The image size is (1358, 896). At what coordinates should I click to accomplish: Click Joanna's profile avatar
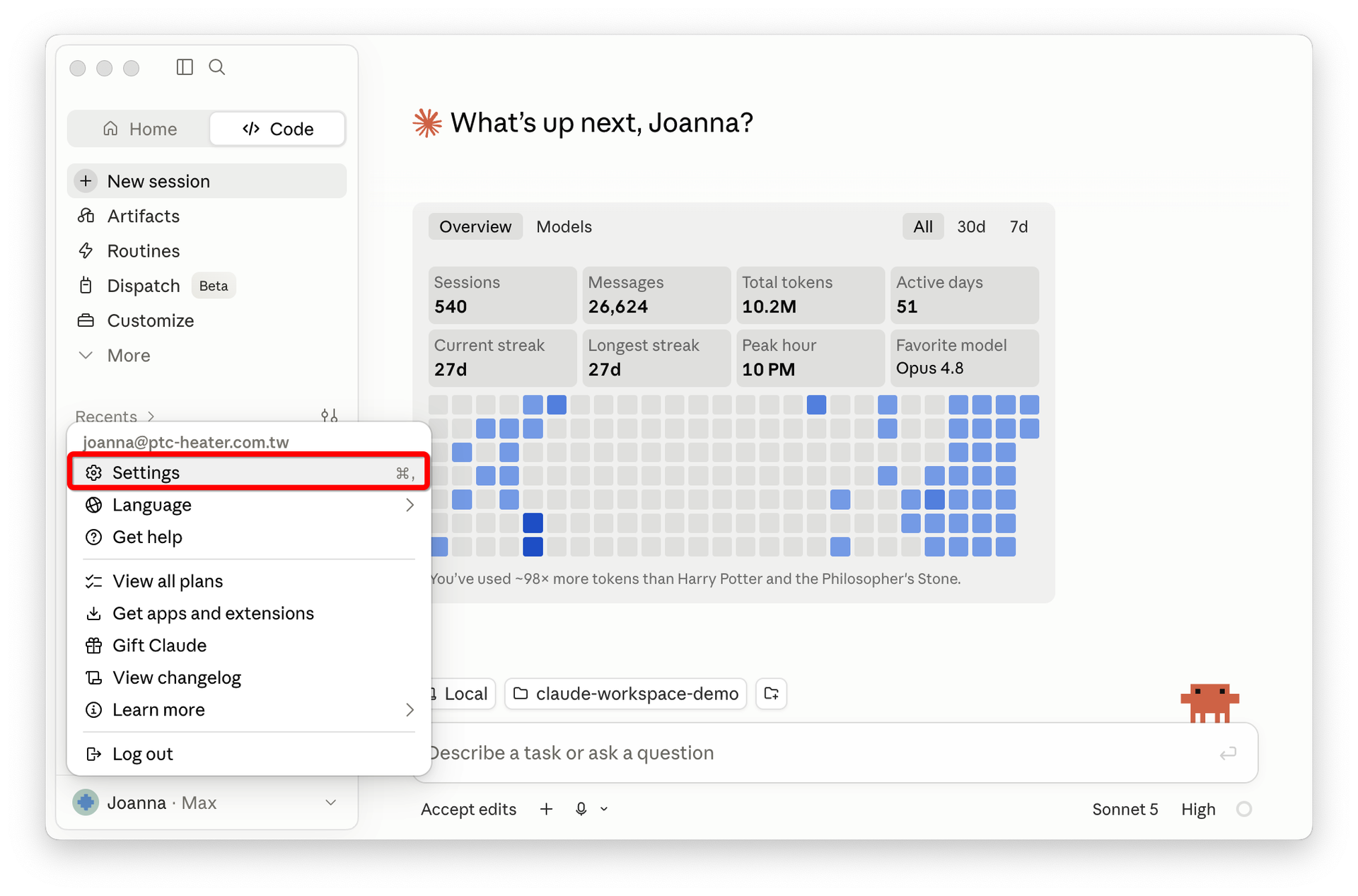(86, 803)
